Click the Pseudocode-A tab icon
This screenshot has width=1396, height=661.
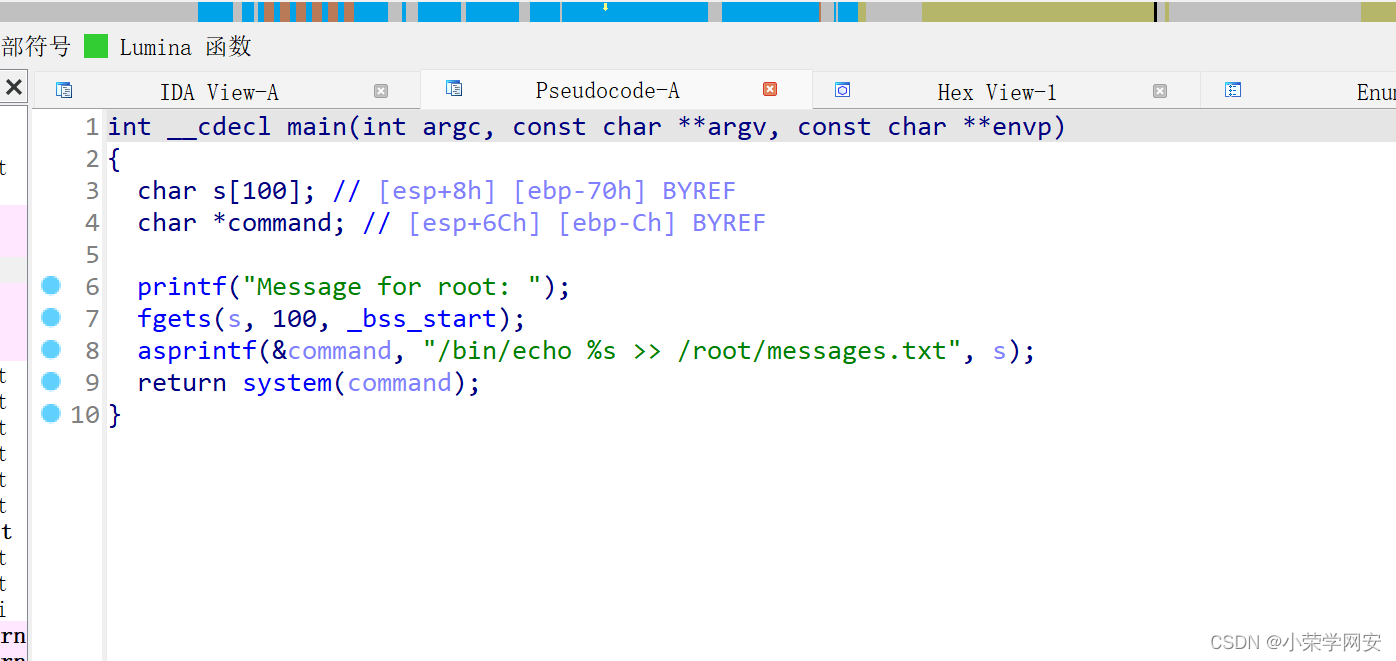click(x=454, y=89)
